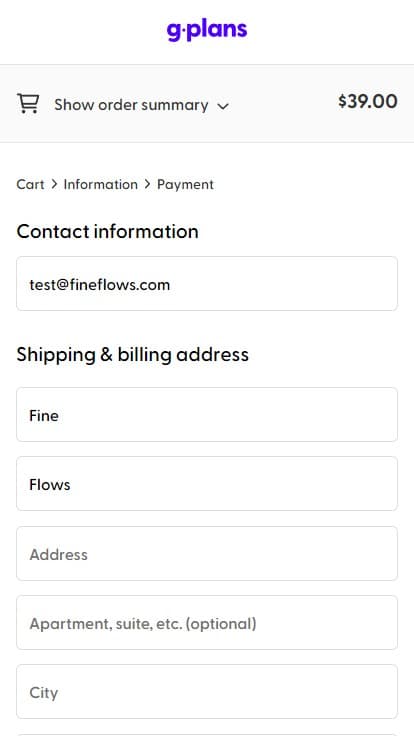Click the chevron after the Cart breadcrumb

[x=54, y=184]
